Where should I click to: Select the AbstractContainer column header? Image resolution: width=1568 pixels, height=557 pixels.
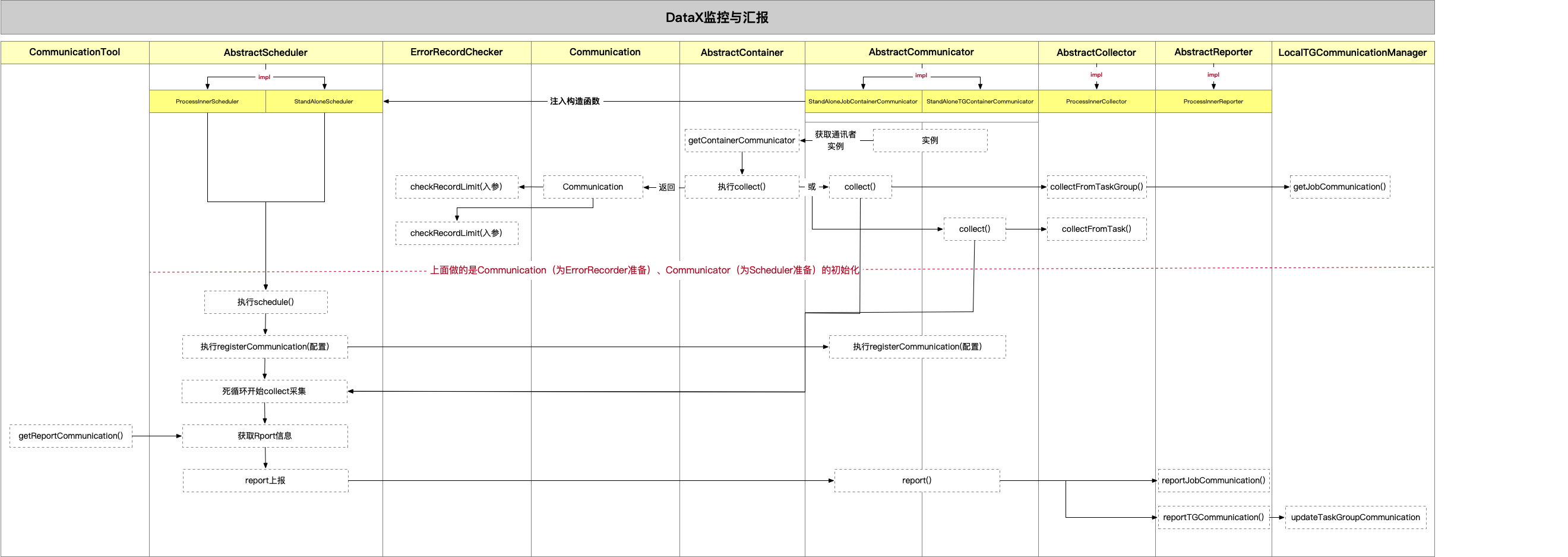tap(742, 52)
